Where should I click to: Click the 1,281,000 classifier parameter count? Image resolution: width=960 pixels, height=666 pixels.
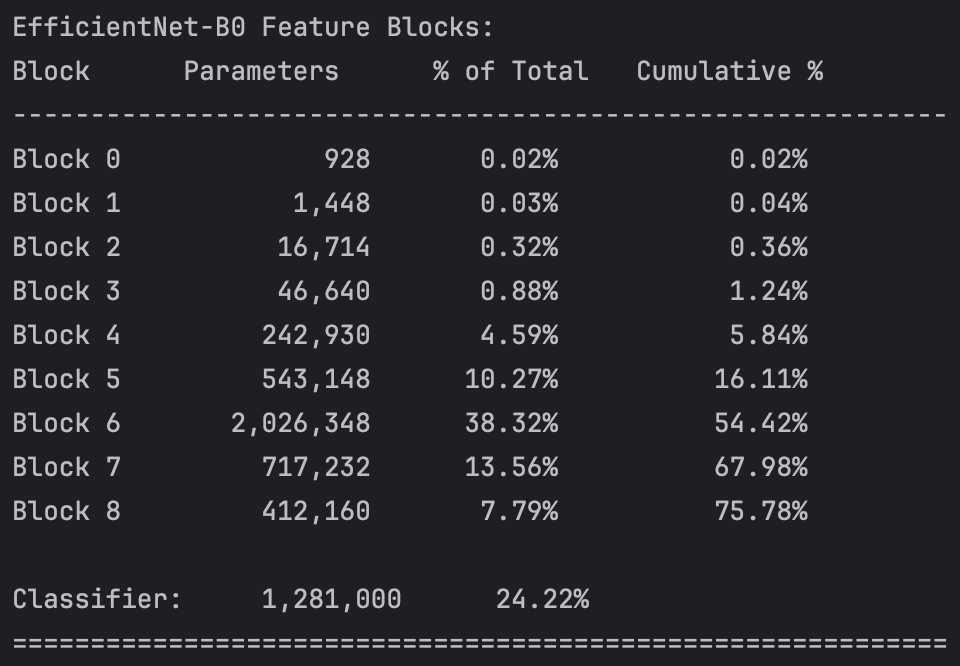pos(331,599)
